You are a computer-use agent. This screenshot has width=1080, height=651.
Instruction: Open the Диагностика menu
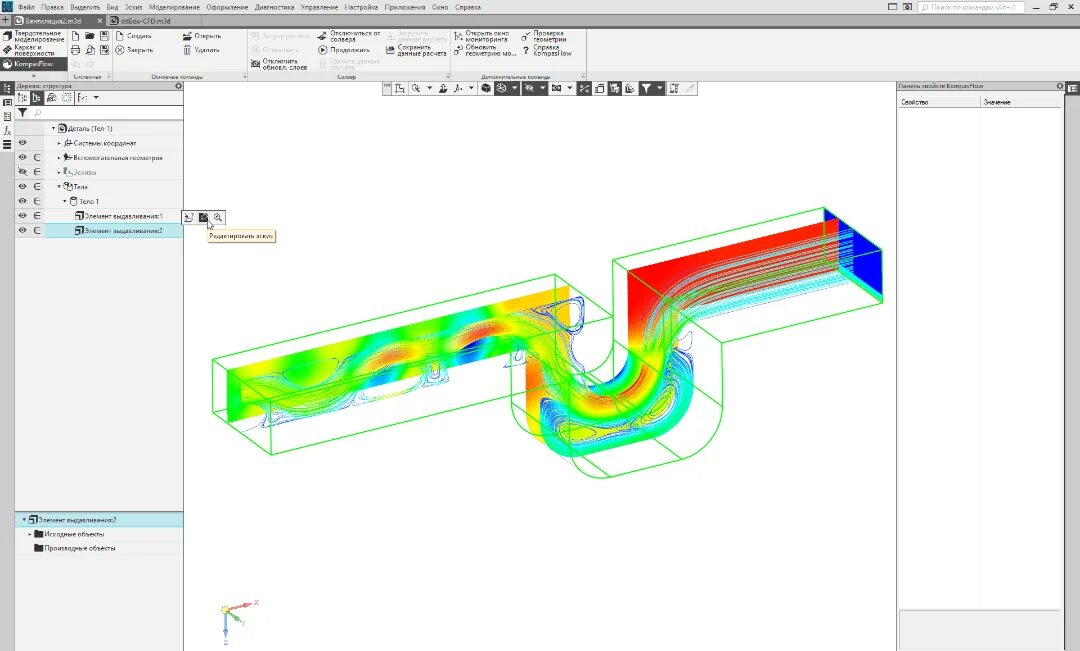click(x=274, y=7)
